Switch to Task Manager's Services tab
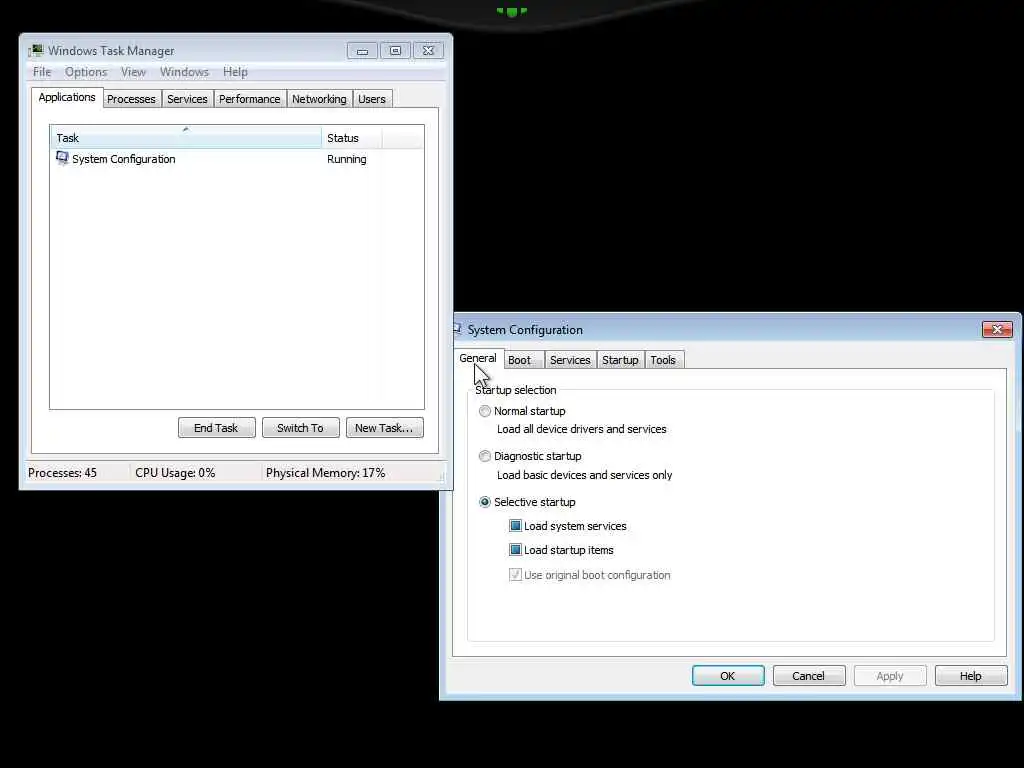 (187, 99)
